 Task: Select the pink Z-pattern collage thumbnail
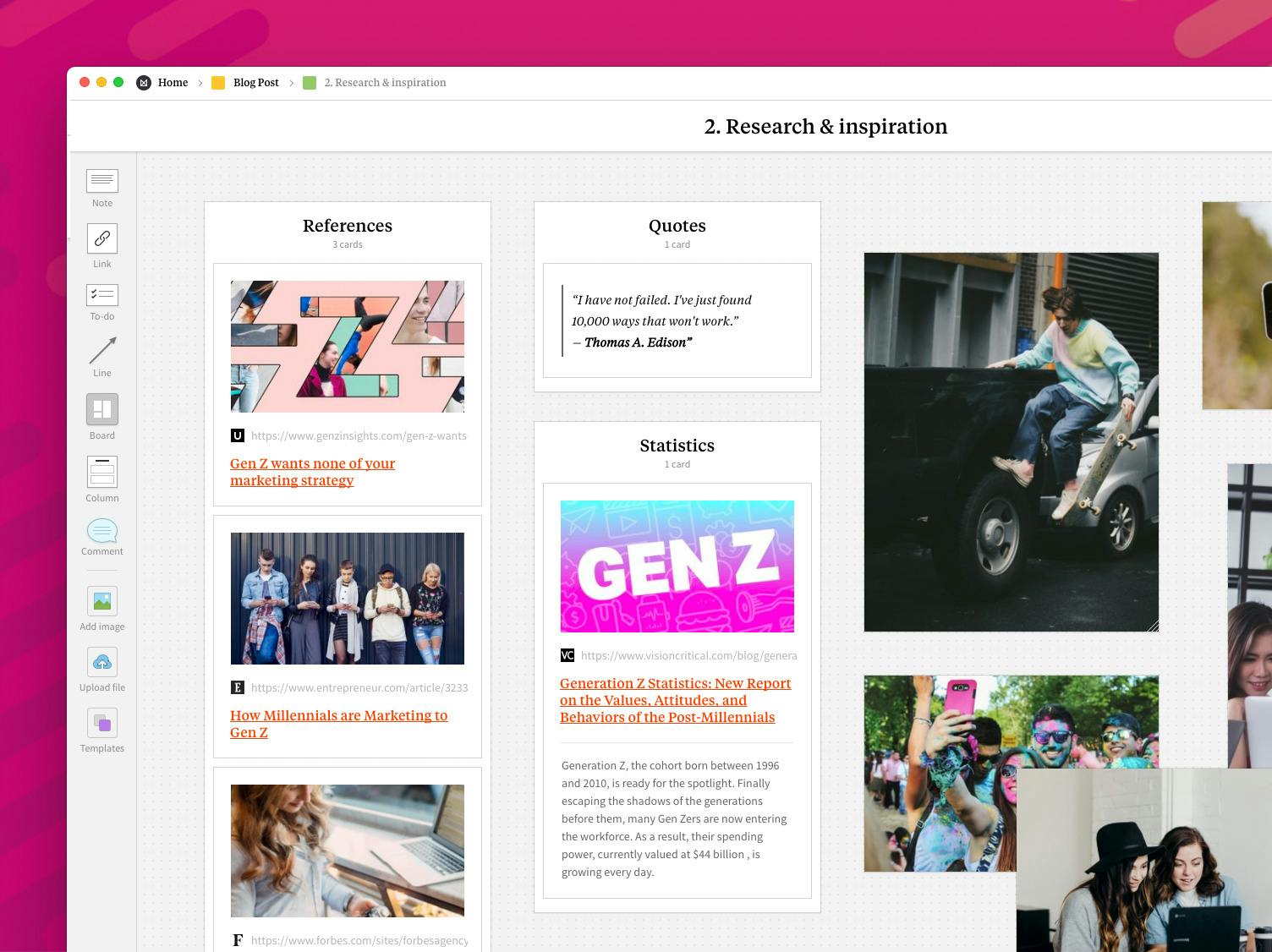348,347
